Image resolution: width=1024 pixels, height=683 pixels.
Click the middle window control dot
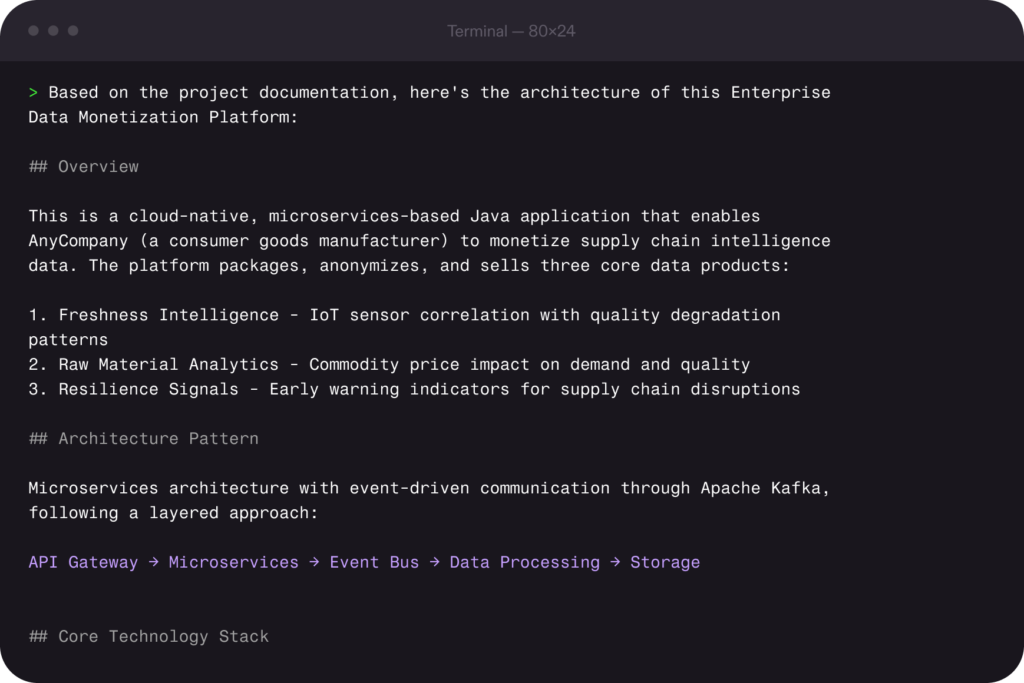click(51, 31)
